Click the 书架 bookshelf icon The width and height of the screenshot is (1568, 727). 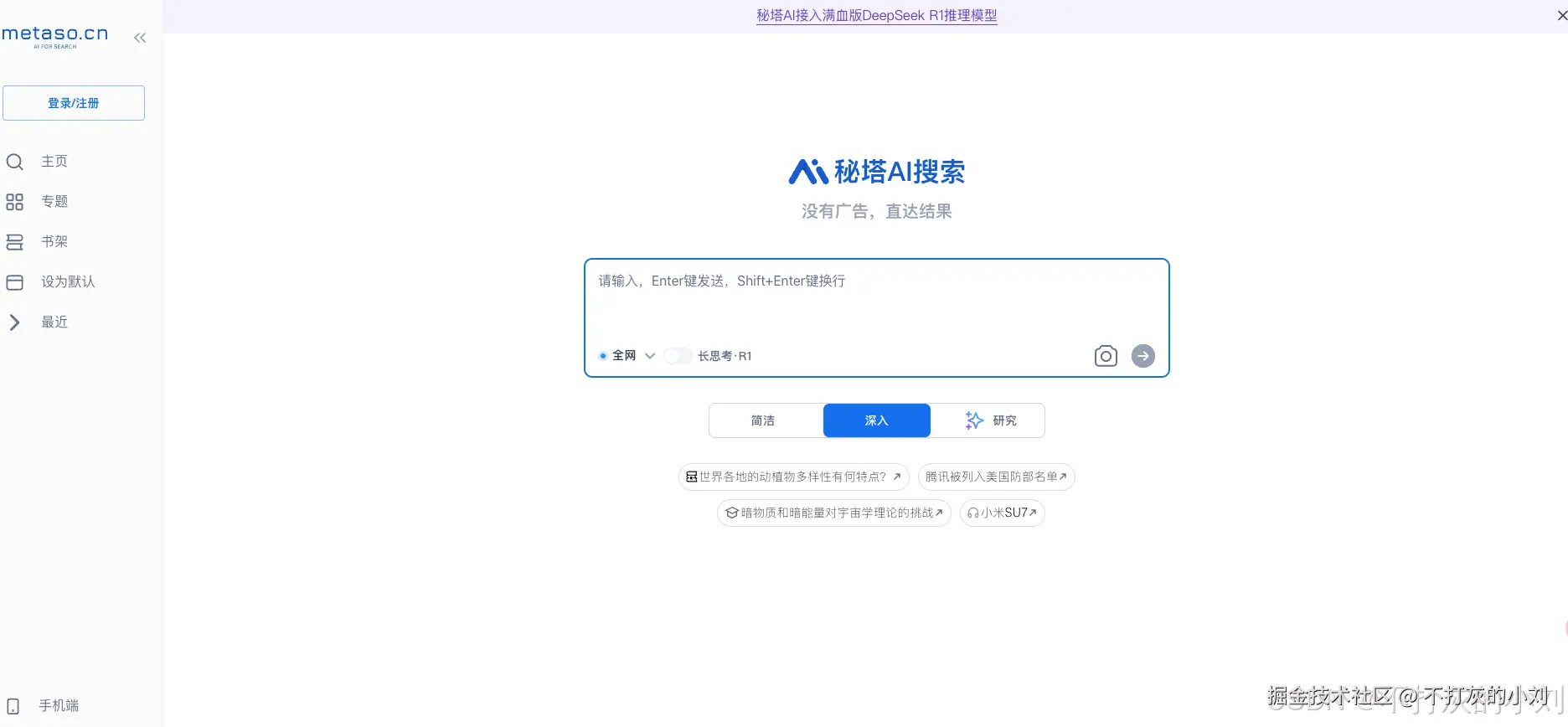(x=14, y=242)
